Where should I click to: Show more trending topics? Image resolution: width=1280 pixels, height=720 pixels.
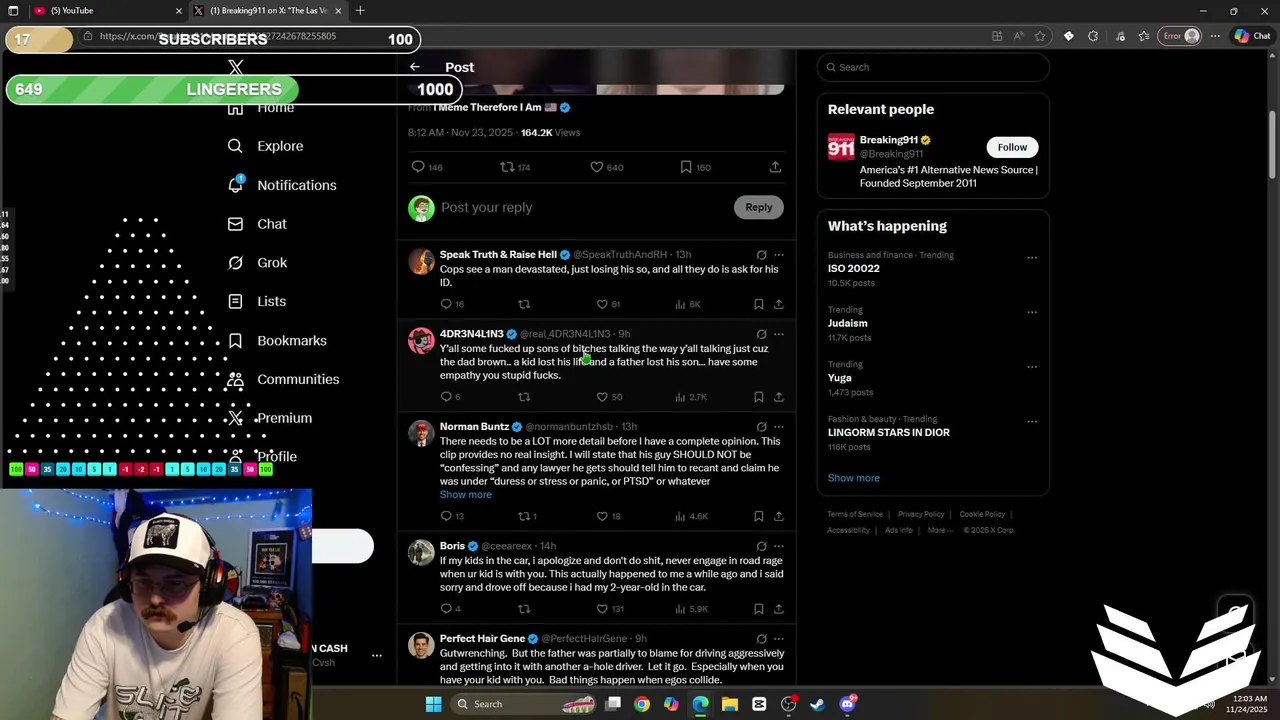coord(853,478)
